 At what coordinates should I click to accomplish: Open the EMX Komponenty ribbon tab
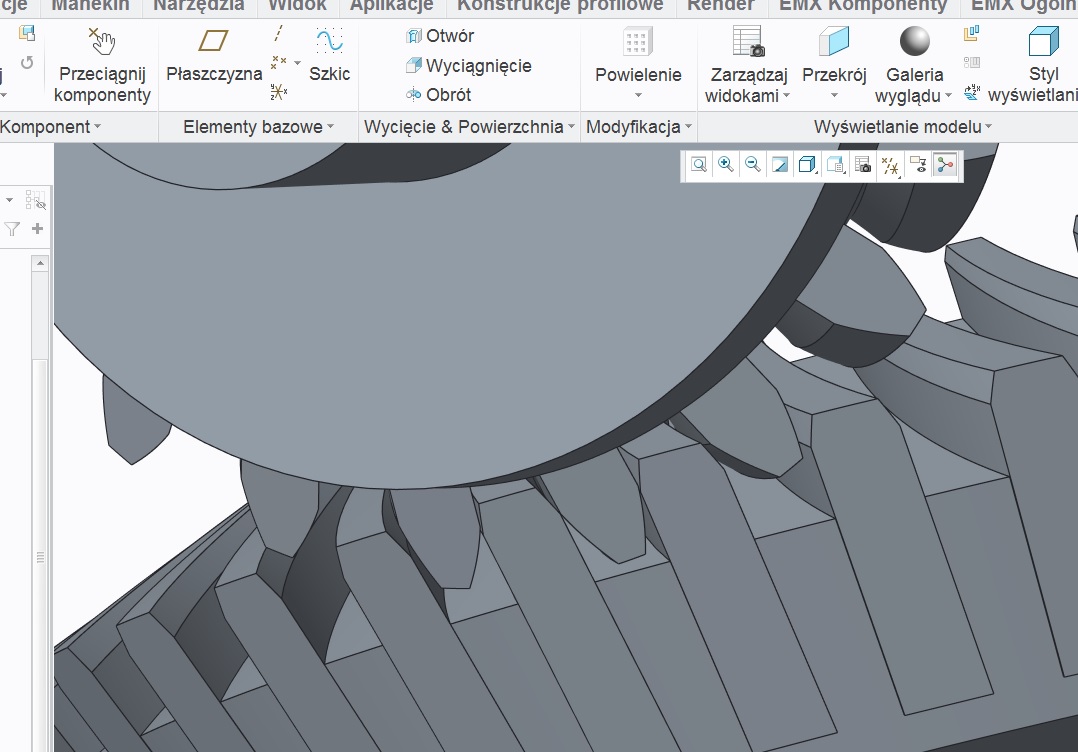tap(863, 6)
